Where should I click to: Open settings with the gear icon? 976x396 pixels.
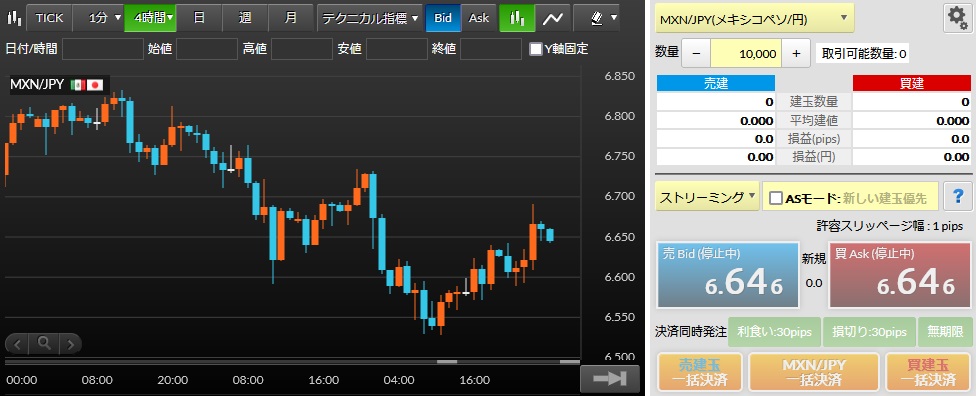pos(956,19)
